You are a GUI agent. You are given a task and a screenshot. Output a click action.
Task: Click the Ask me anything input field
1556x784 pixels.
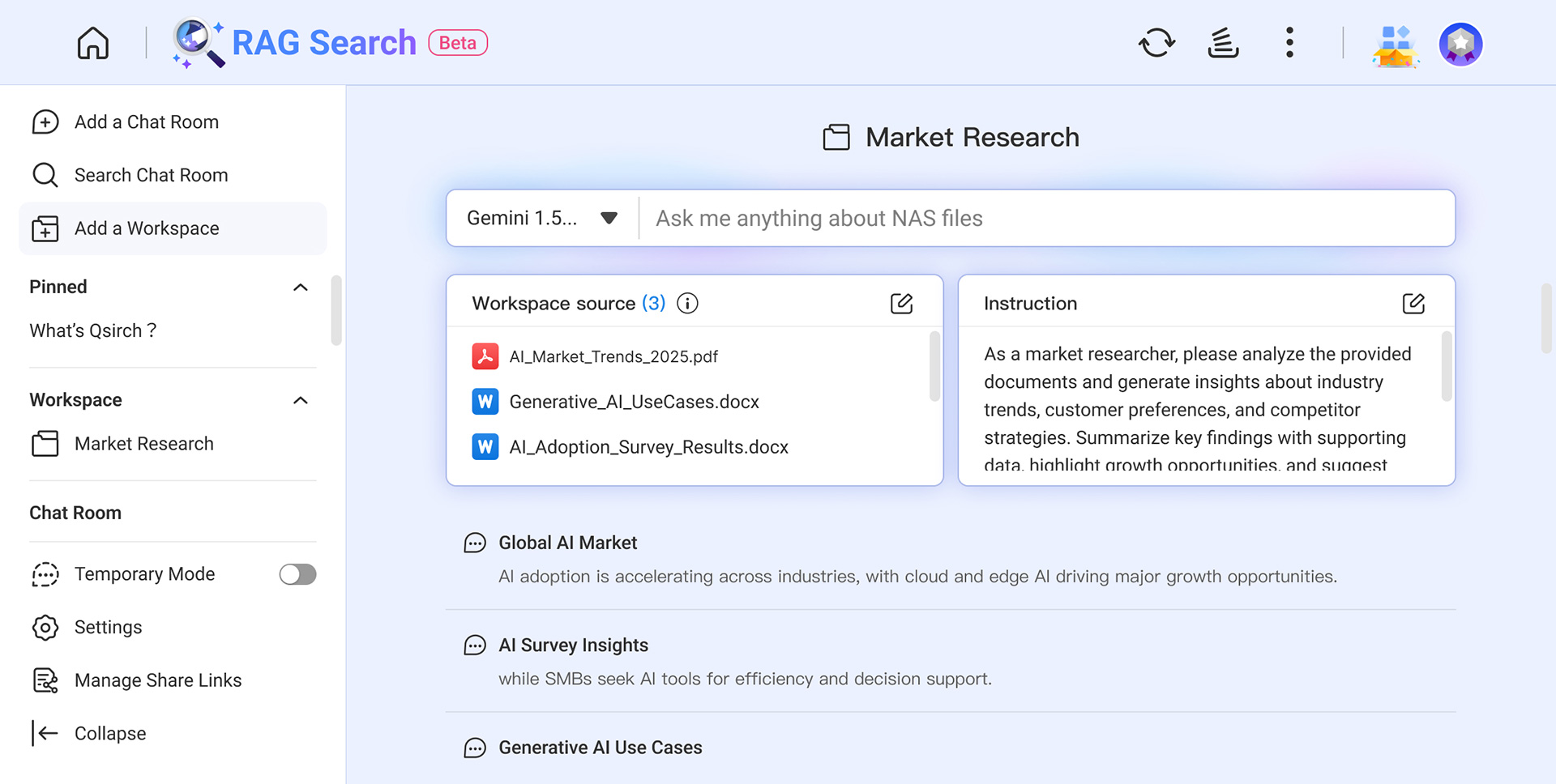coord(1045,219)
